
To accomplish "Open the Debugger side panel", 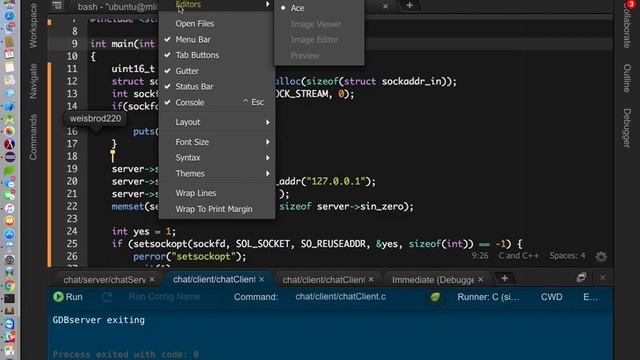I will click(x=627, y=128).
